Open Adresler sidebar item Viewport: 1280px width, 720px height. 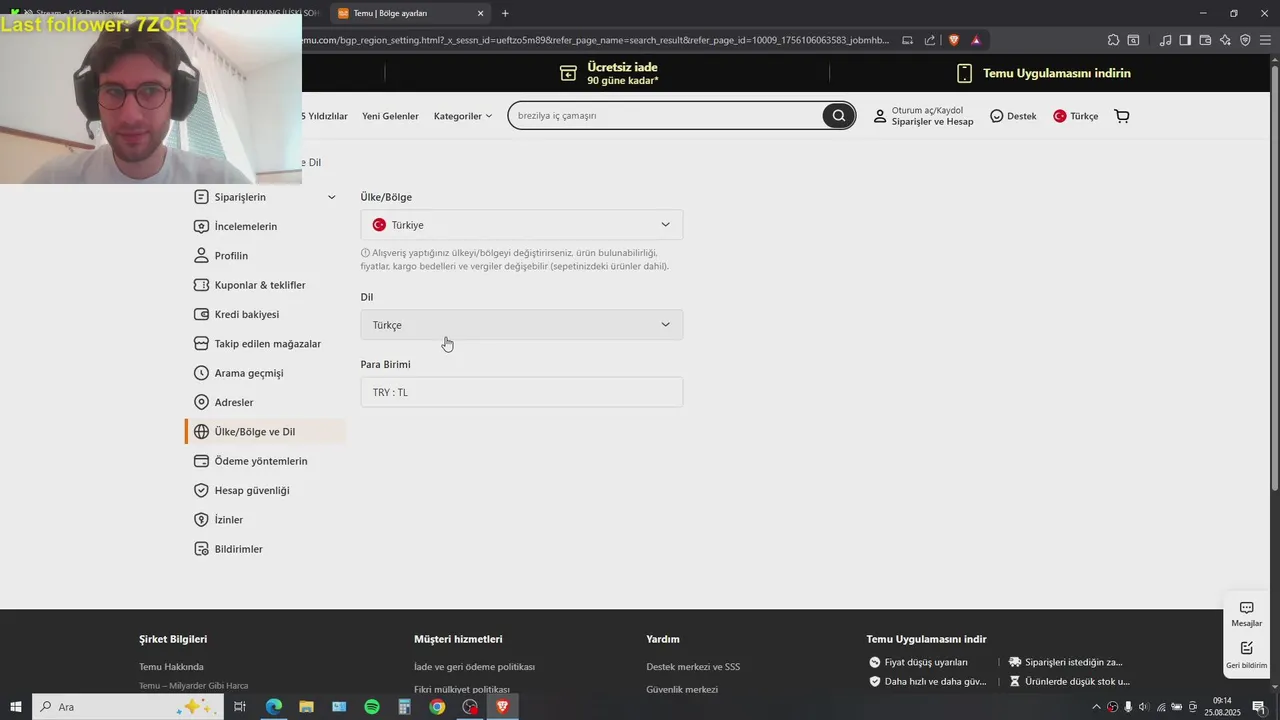(224, 402)
